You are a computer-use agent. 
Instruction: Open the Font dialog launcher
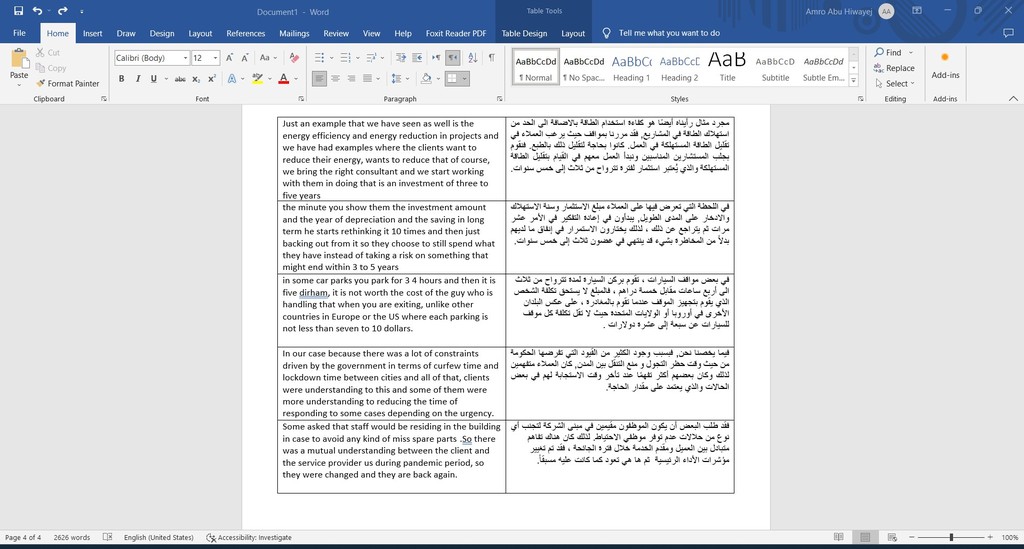301,99
